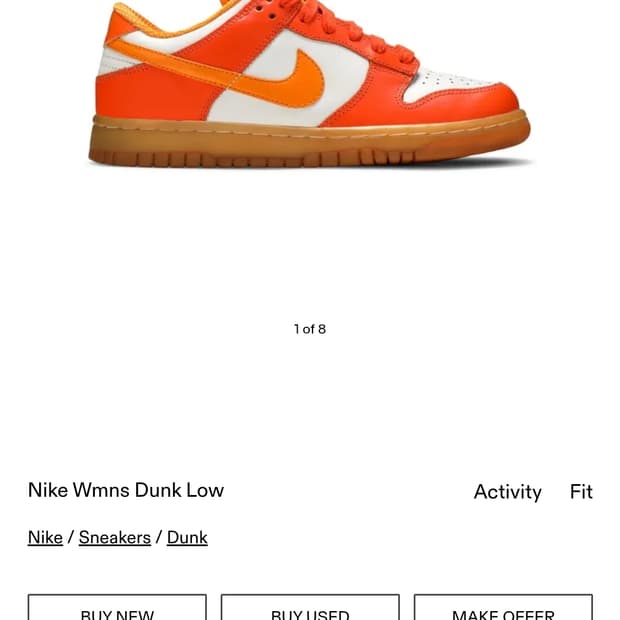Select the BUY USED button
This screenshot has height=620, width=620.
(310, 607)
